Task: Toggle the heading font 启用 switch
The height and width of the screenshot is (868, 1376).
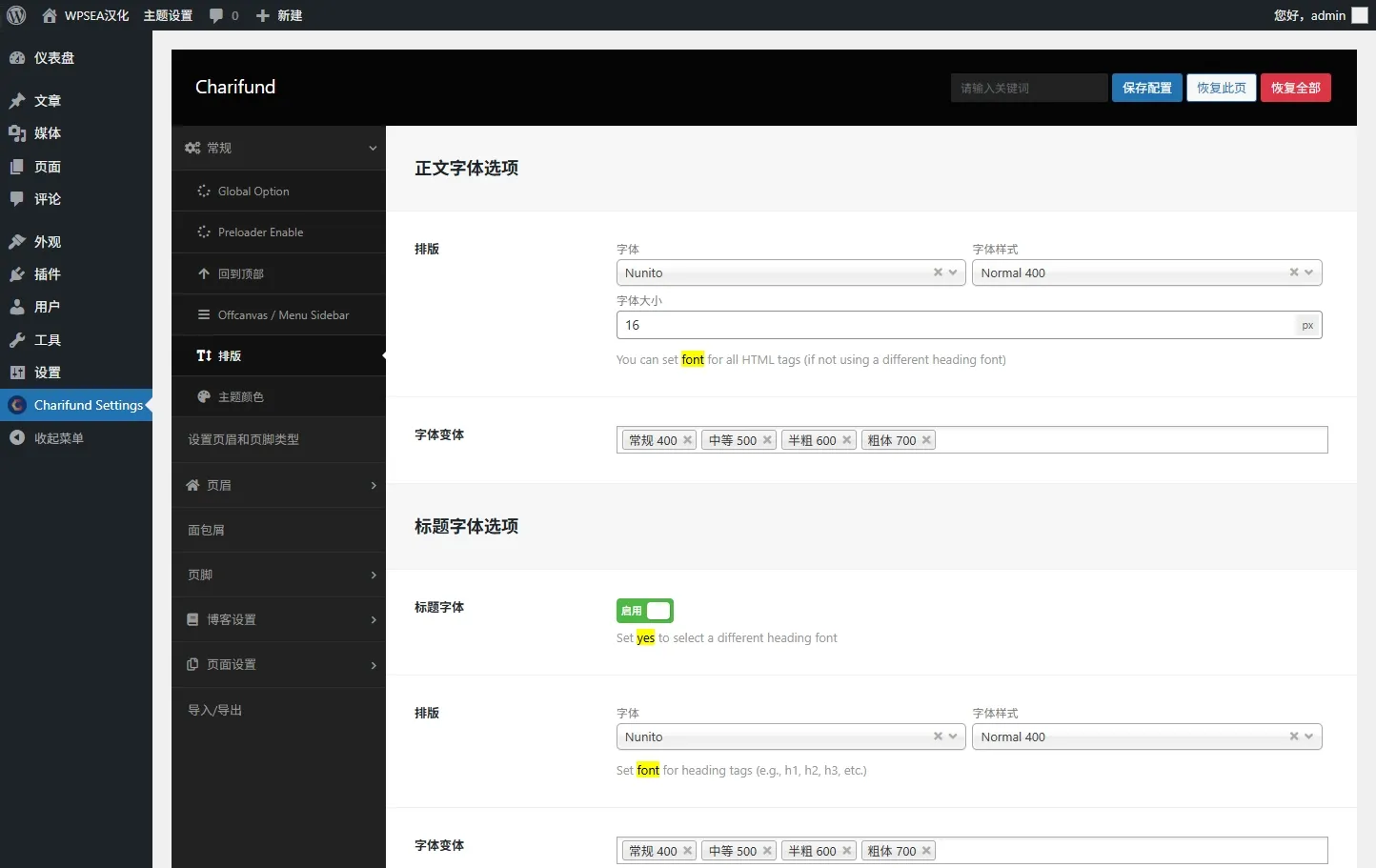Action: click(x=645, y=611)
